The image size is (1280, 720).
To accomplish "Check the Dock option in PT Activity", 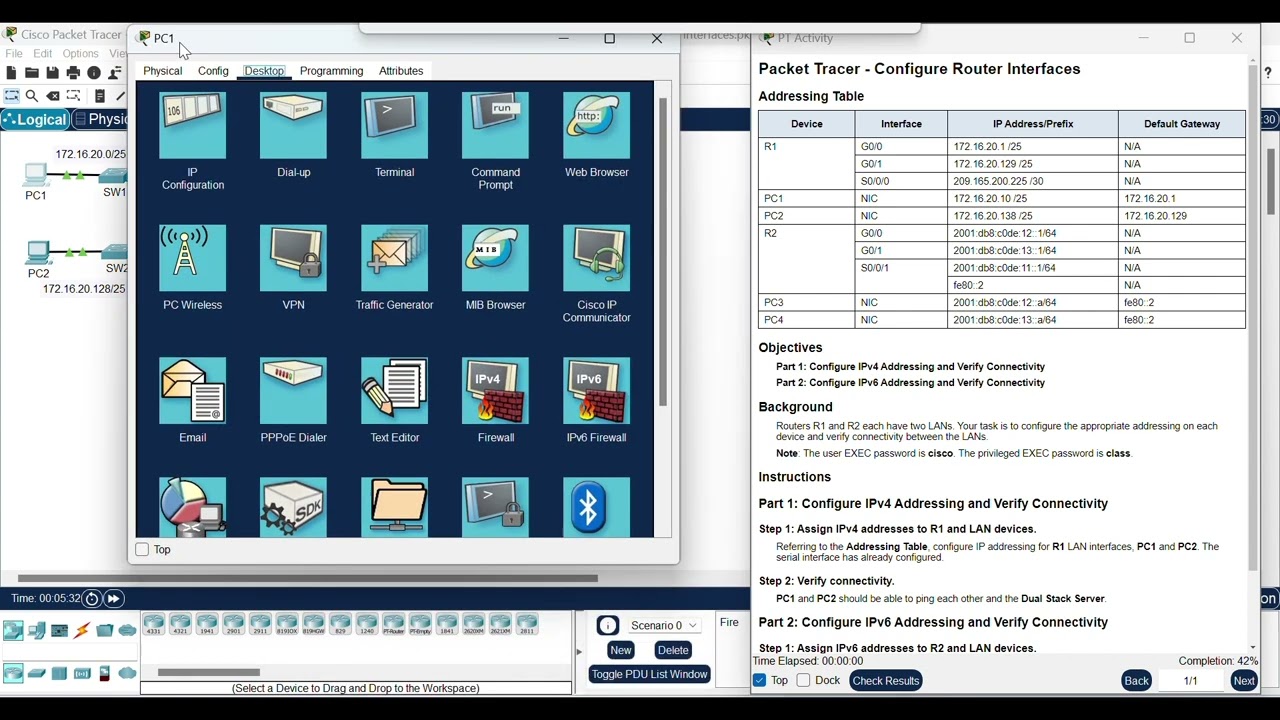I will [x=803, y=680].
